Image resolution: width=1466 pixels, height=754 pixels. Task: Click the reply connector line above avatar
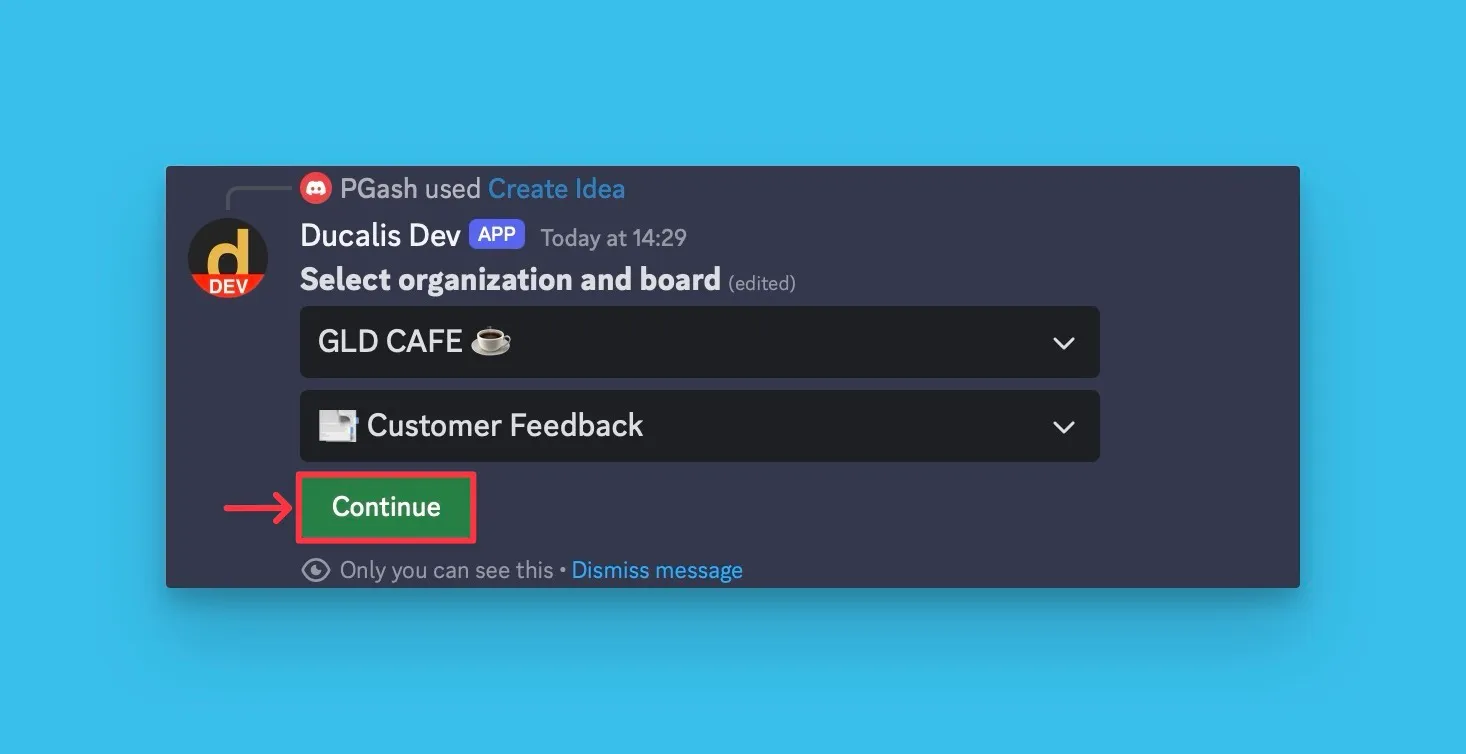coord(258,198)
